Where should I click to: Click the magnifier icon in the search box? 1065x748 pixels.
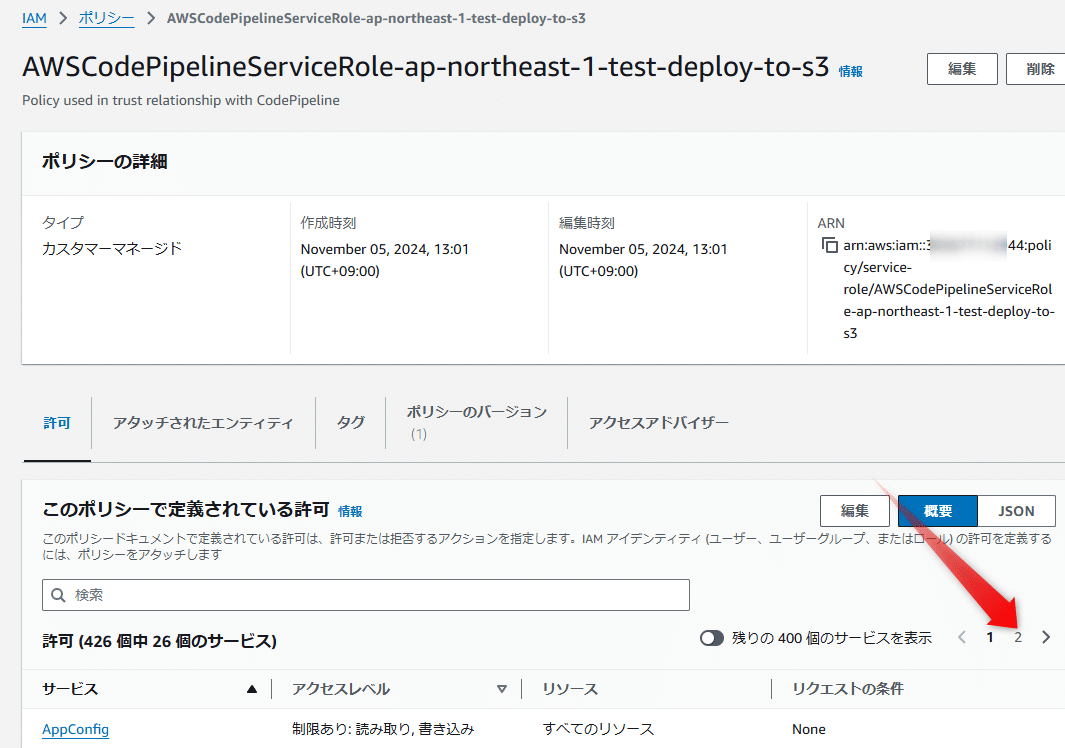pos(59,595)
